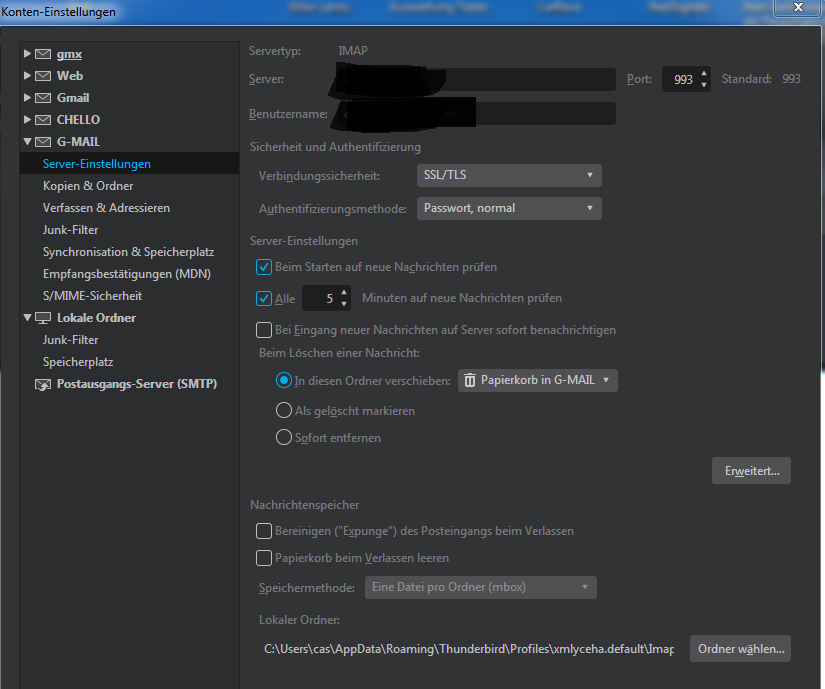825x689 pixels.
Task: Click the Web account envelope icon
Action: 43,76
